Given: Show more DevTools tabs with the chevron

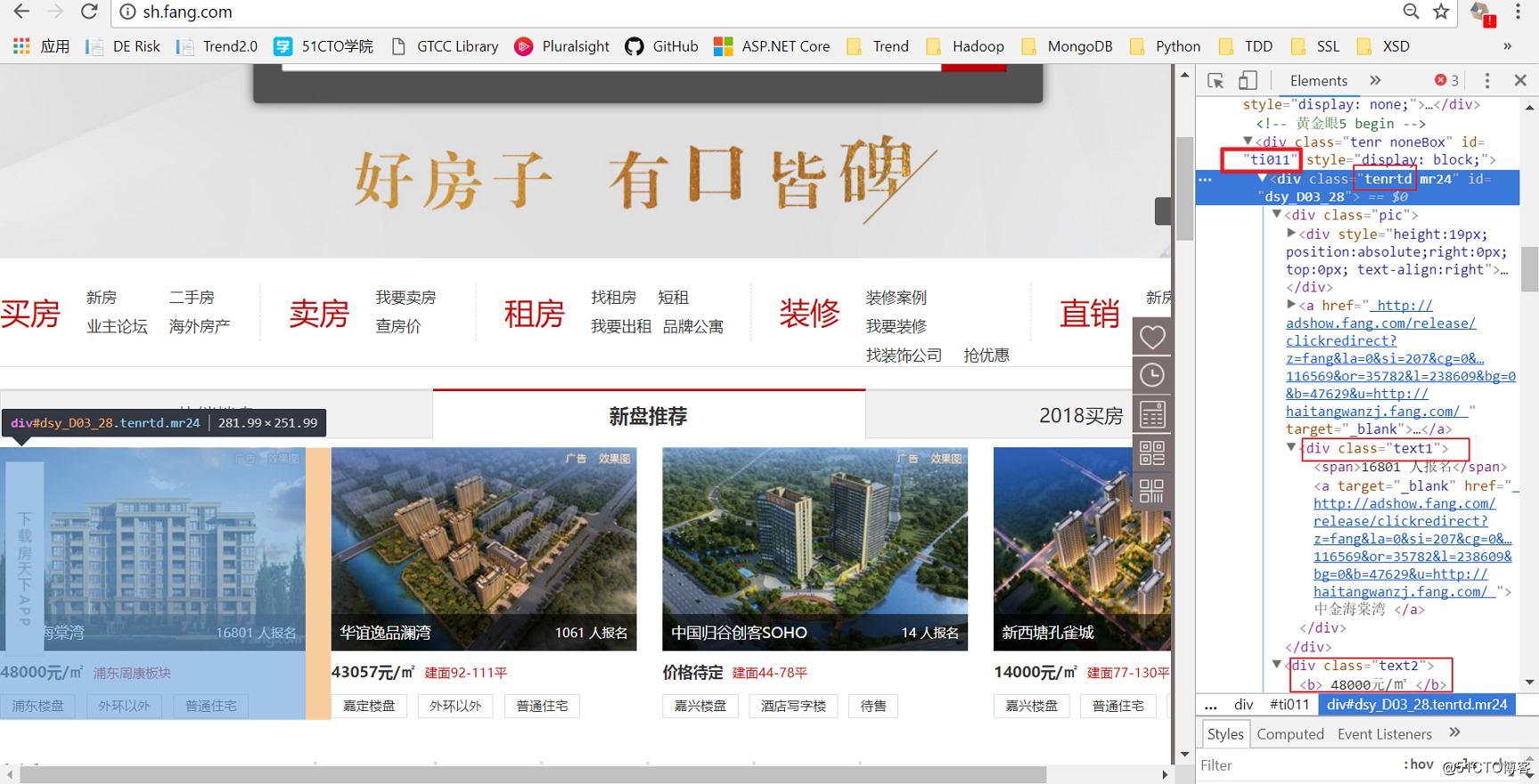Looking at the screenshot, I should [1375, 80].
